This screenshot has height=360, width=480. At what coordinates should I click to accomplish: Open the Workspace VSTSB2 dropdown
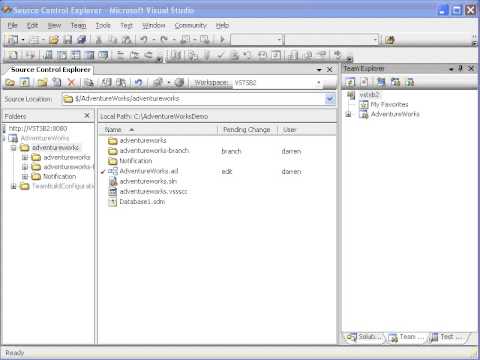[318, 82]
